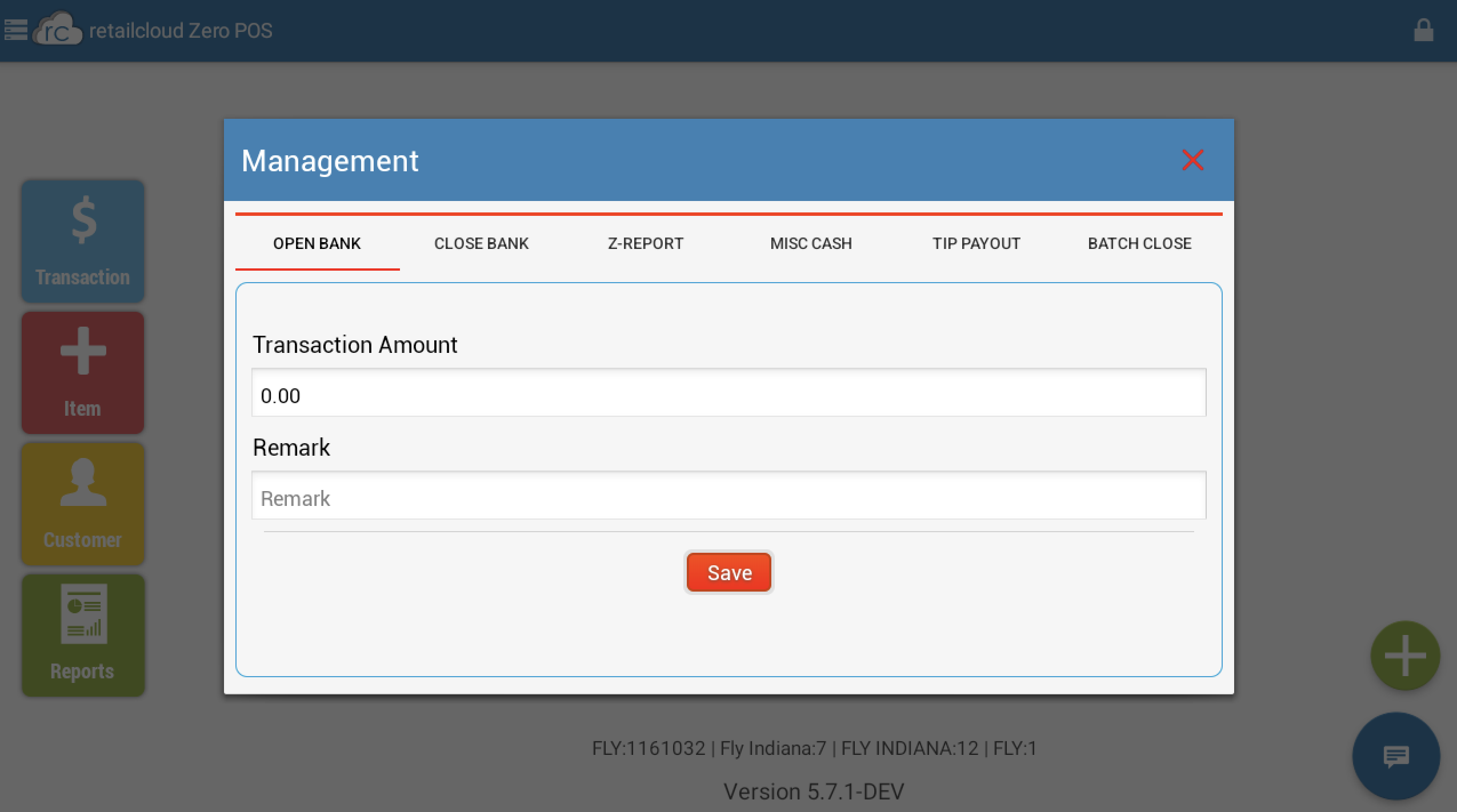Click the Transaction Amount input field
Viewport: 1457px width, 812px height.
[728, 393]
